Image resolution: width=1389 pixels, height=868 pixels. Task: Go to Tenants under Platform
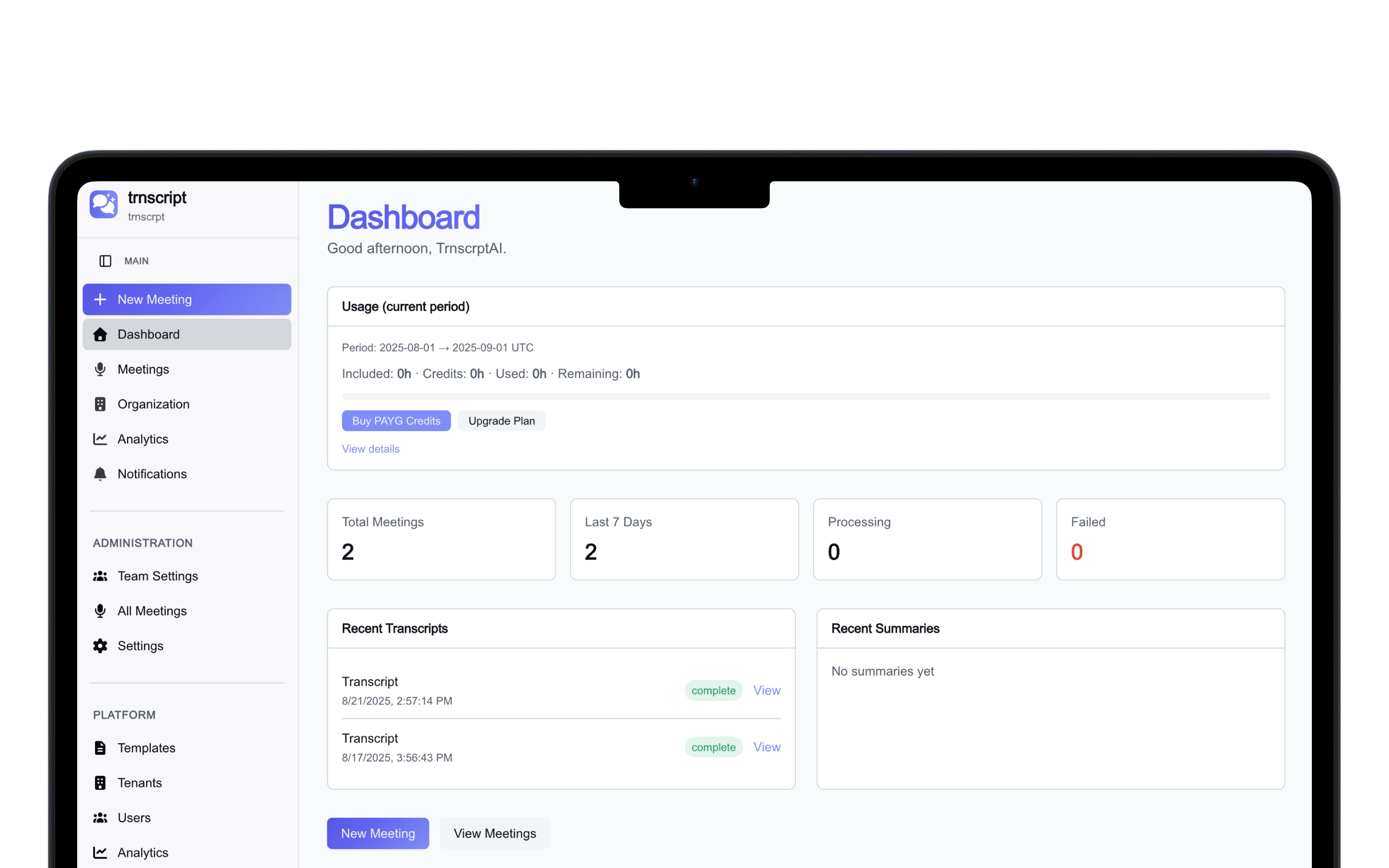coord(139,783)
